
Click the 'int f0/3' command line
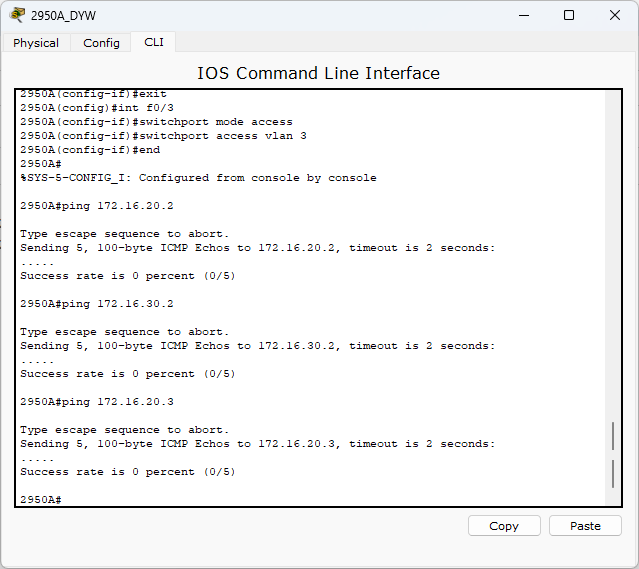click(x=97, y=108)
